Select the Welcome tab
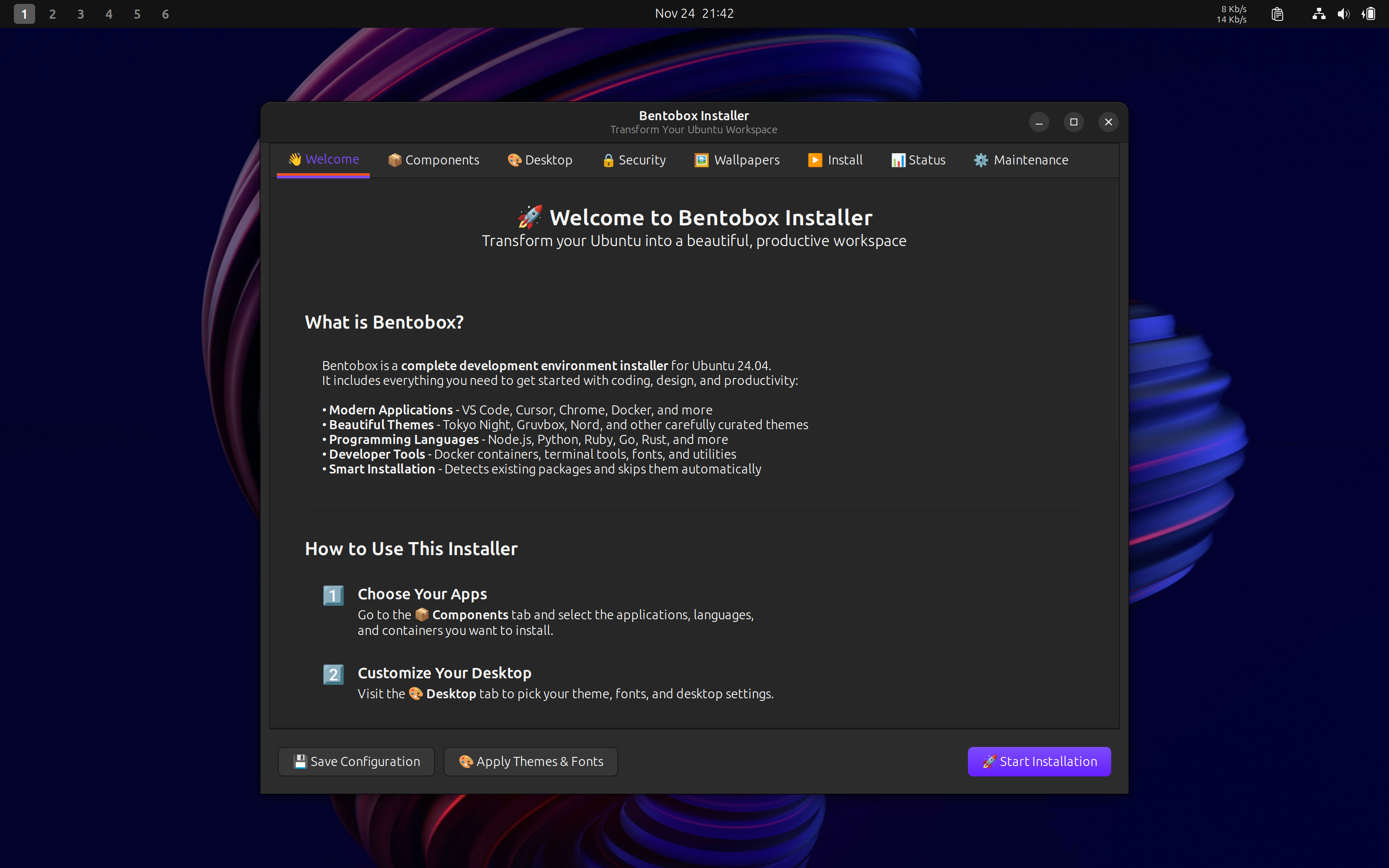This screenshot has width=1389, height=868. point(323,159)
